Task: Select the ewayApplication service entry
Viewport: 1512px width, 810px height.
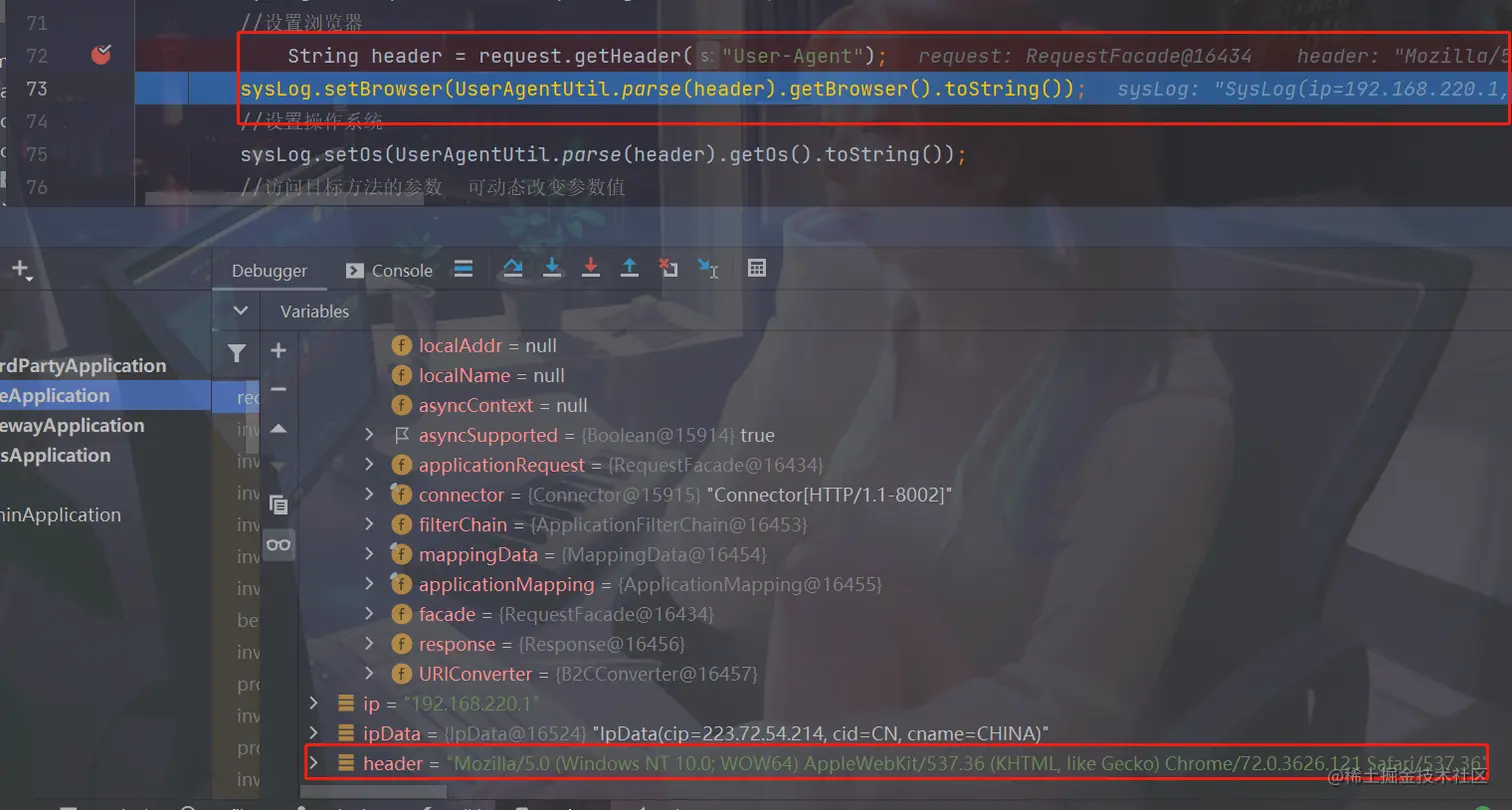Action: click(x=73, y=426)
